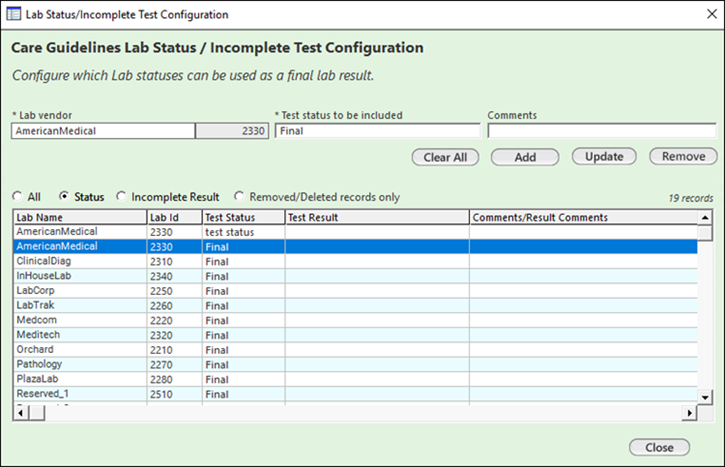Select the Reserved_1 row
The width and height of the screenshot is (725, 467).
point(356,394)
